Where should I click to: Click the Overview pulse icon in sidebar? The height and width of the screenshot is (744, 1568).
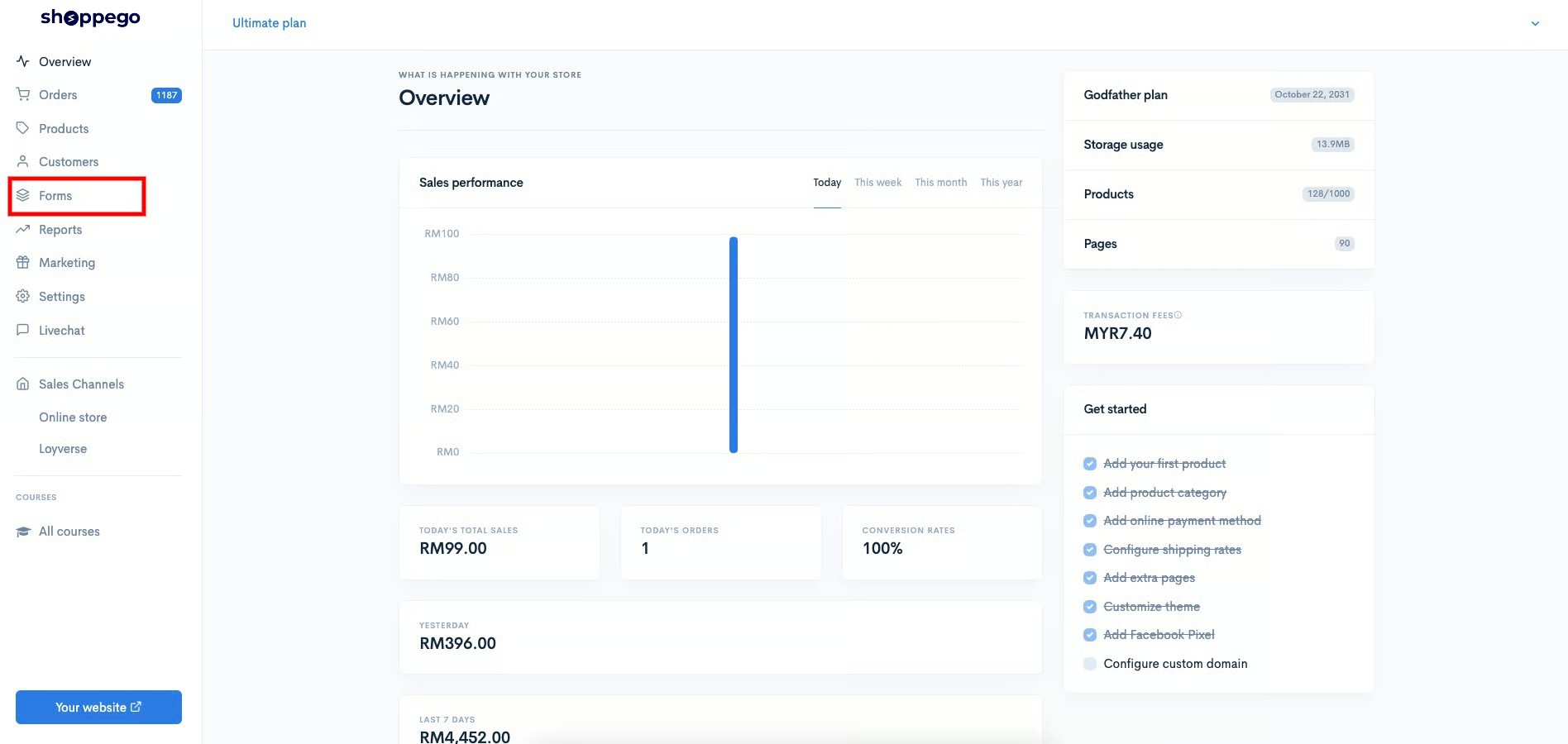tap(23, 61)
